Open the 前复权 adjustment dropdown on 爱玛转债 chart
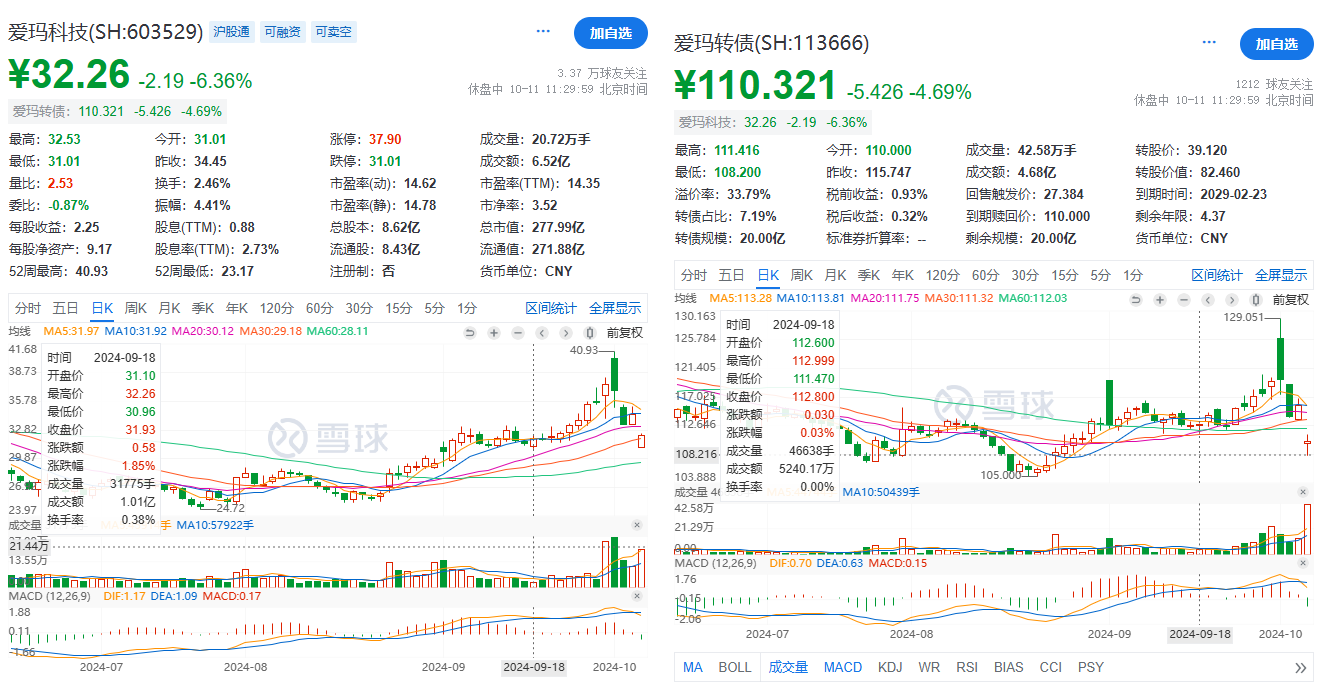Viewport: 1337px width, 682px height. [1289, 299]
